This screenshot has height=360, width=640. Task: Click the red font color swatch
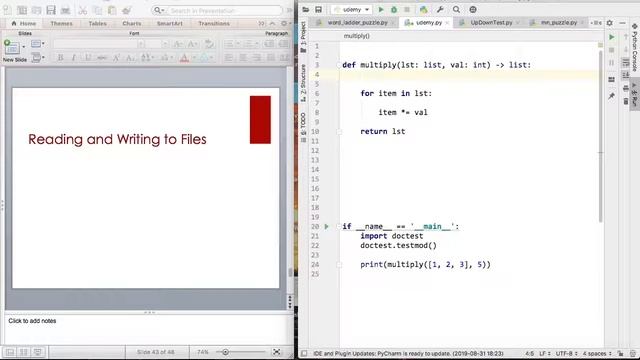(184, 58)
